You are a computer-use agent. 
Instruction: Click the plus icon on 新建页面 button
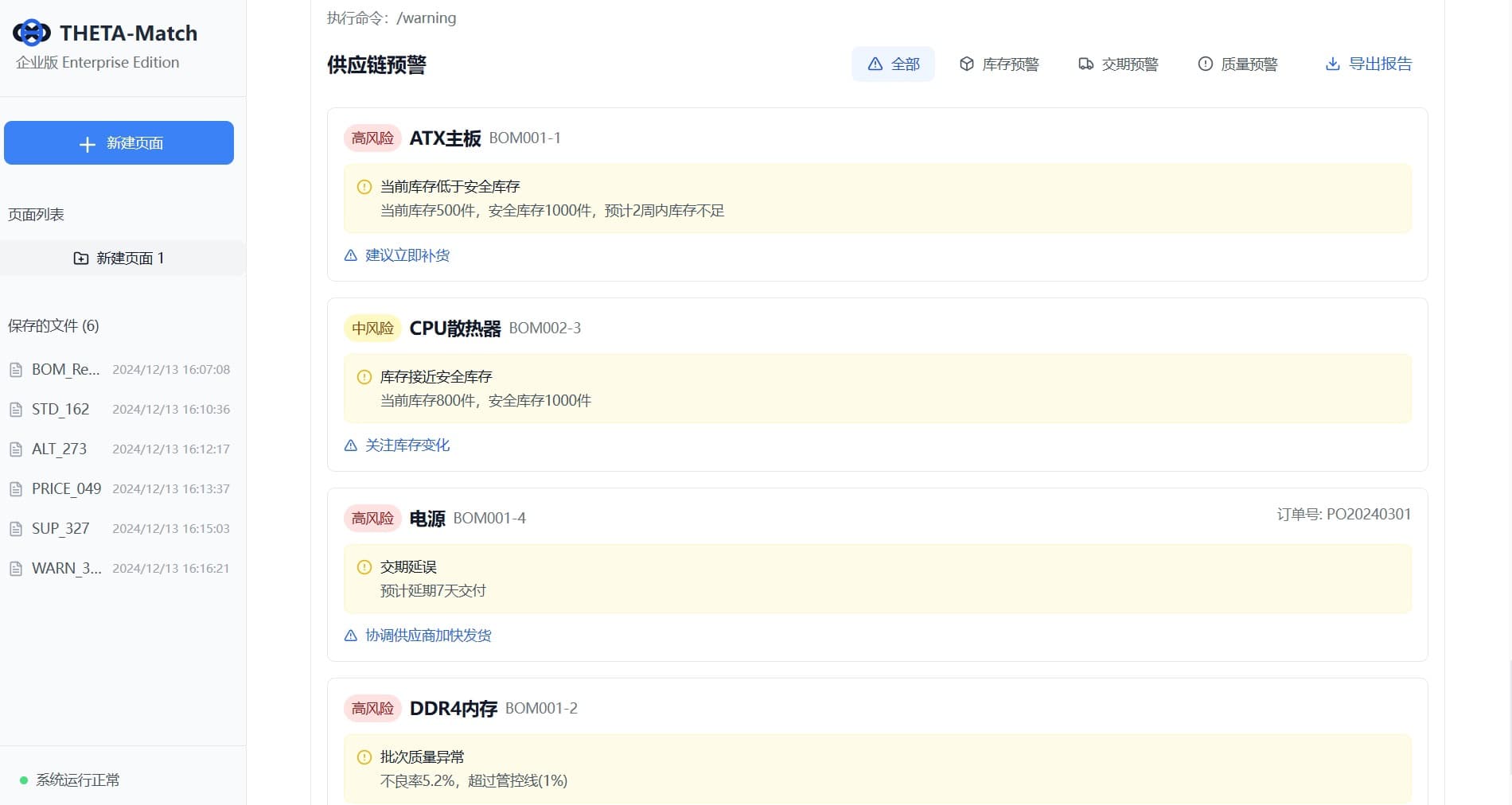tap(88, 144)
